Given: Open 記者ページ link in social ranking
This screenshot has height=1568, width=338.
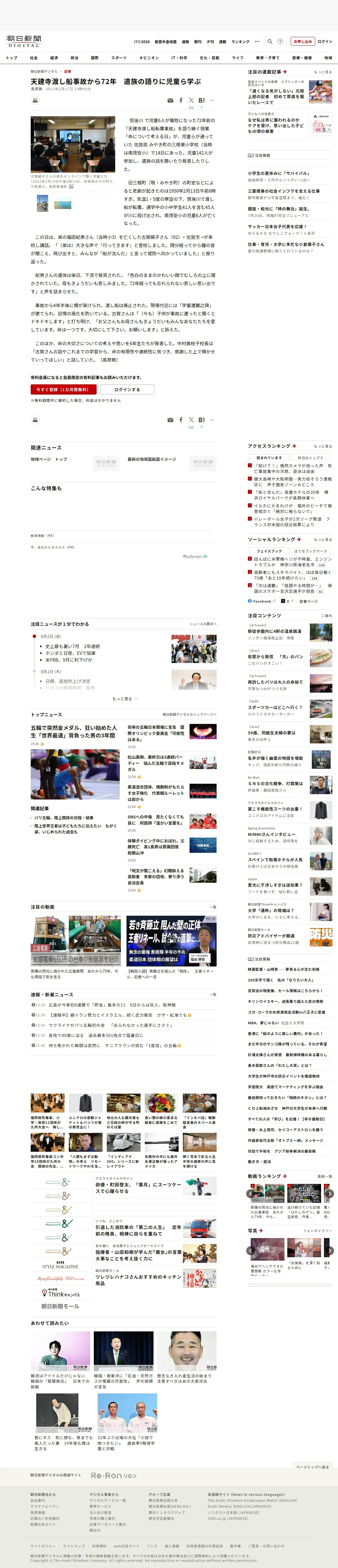Looking at the screenshot, I should (308, 601).
